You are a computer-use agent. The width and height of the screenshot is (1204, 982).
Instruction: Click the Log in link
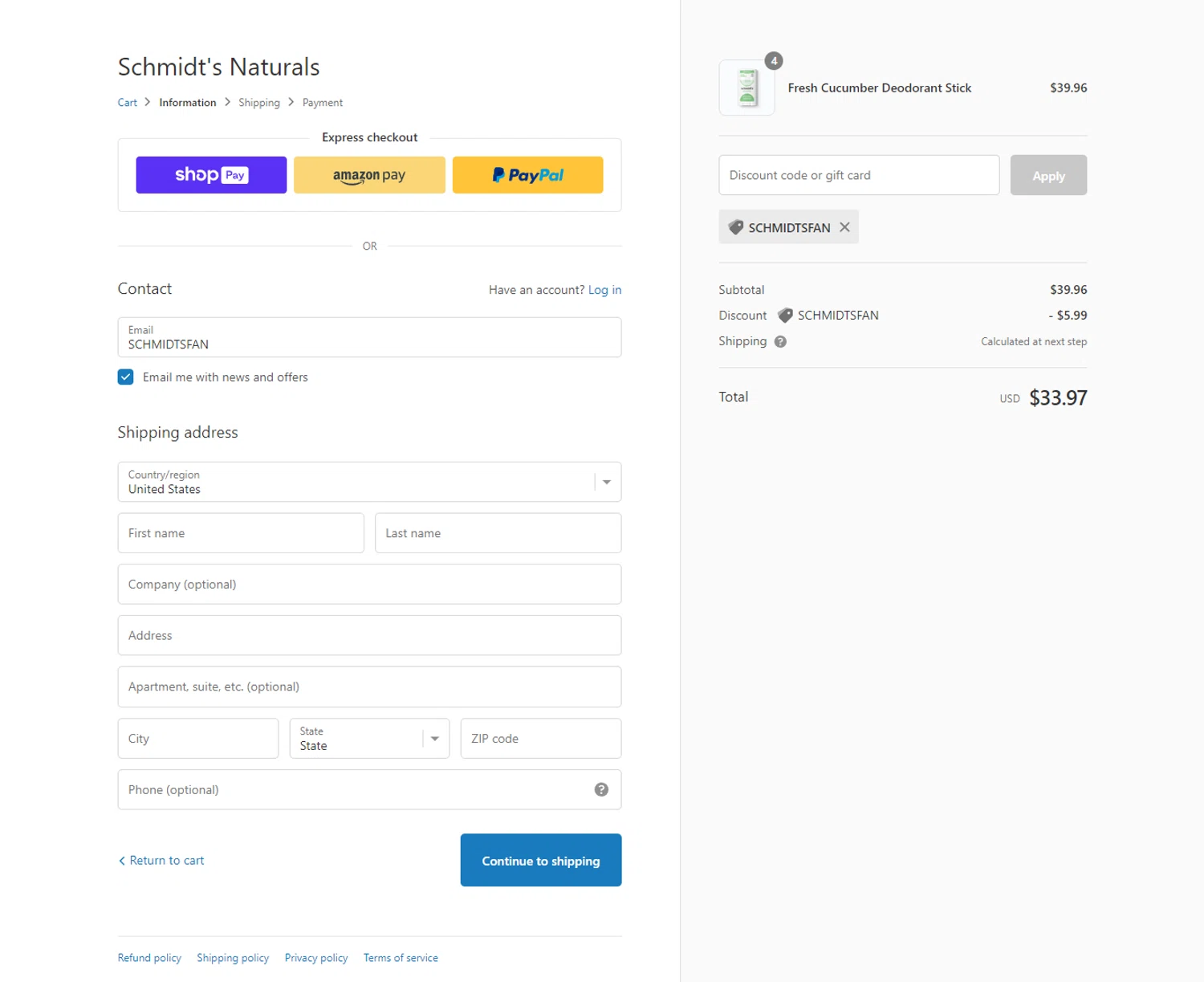(x=604, y=290)
